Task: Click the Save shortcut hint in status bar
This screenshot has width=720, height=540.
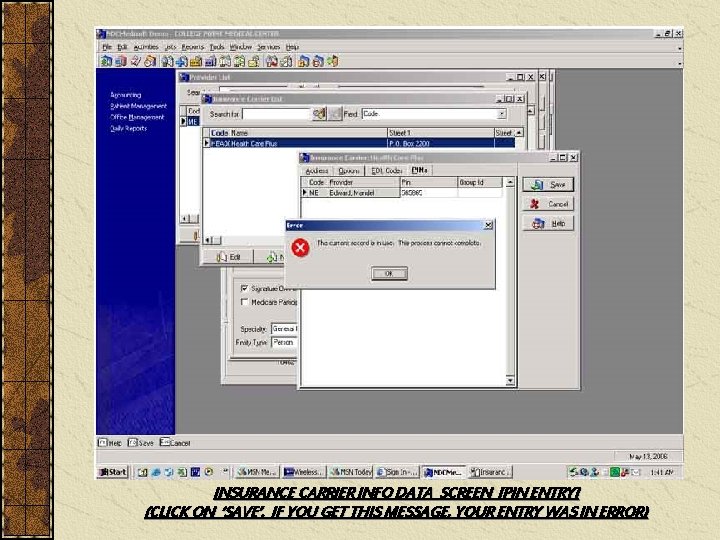Action: tap(141, 443)
